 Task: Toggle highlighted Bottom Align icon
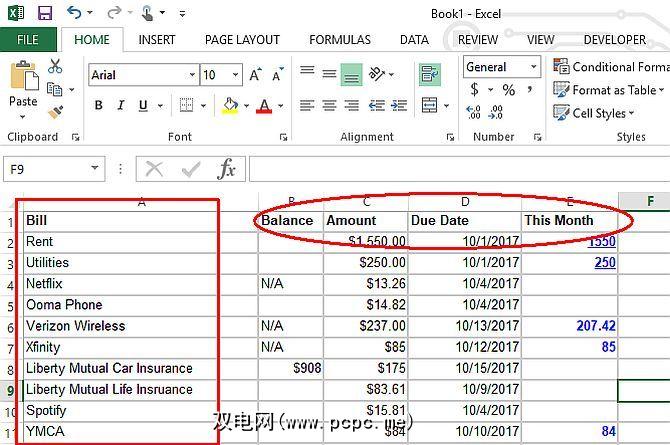tap(352, 75)
